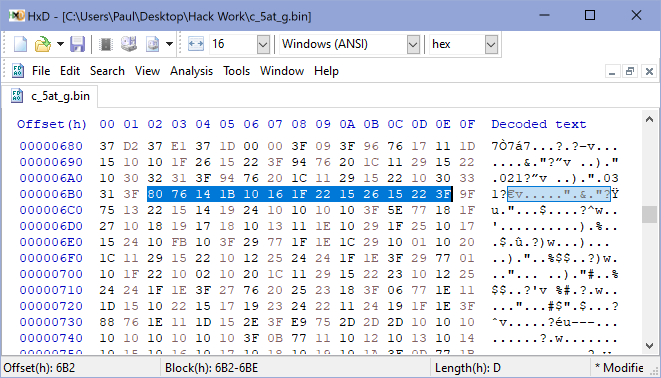Click byte D2 in row 00000680
This screenshot has height=378, width=661.
pos(131,146)
